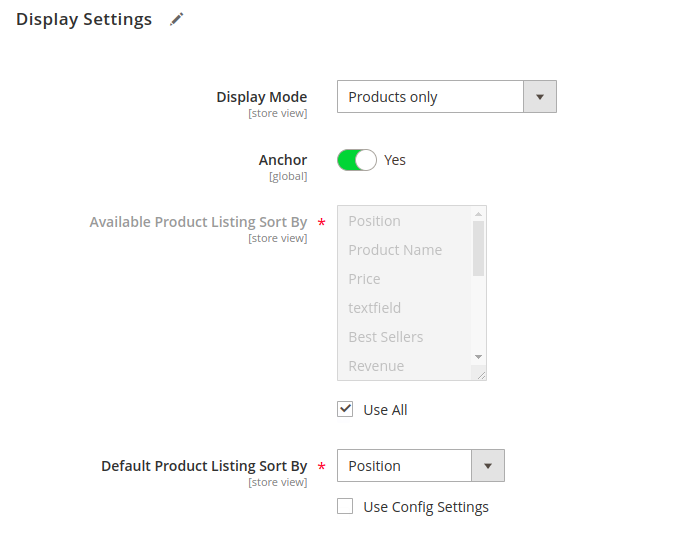The width and height of the screenshot is (695, 533).
Task: Expand the Default Product Listing Sort By dropdown
Action: coord(488,466)
